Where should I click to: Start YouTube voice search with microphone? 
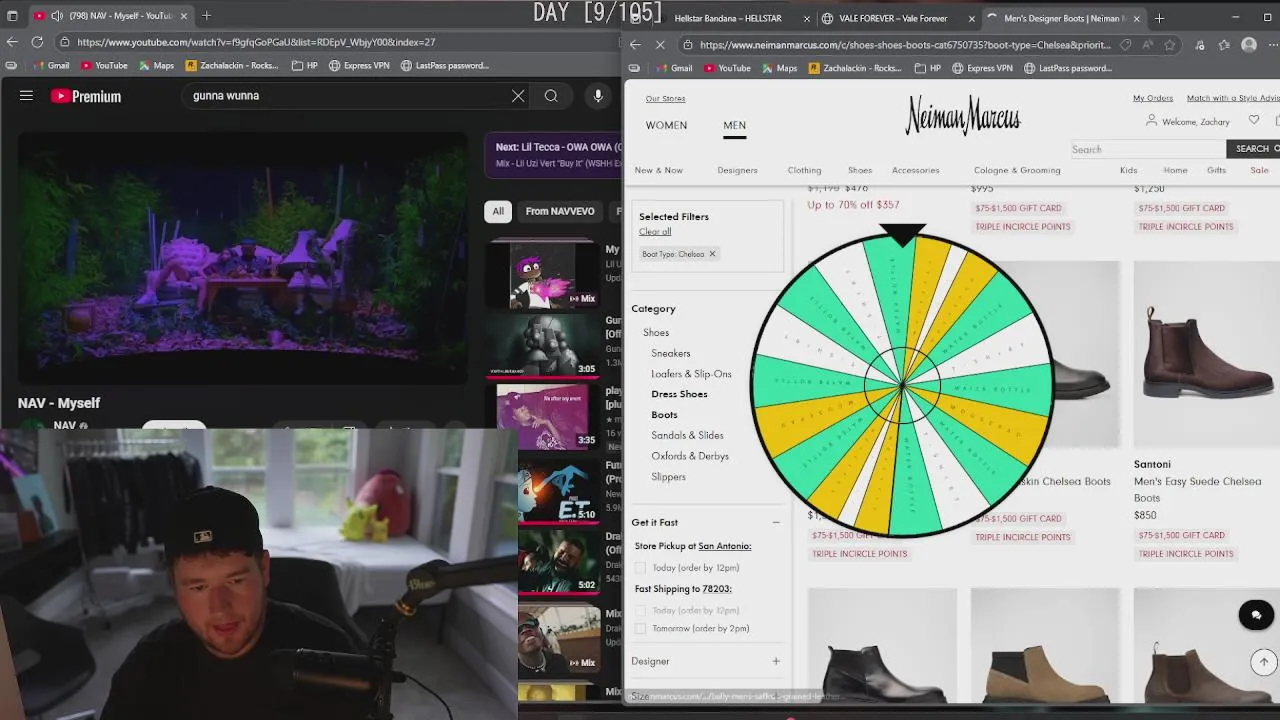coord(598,96)
